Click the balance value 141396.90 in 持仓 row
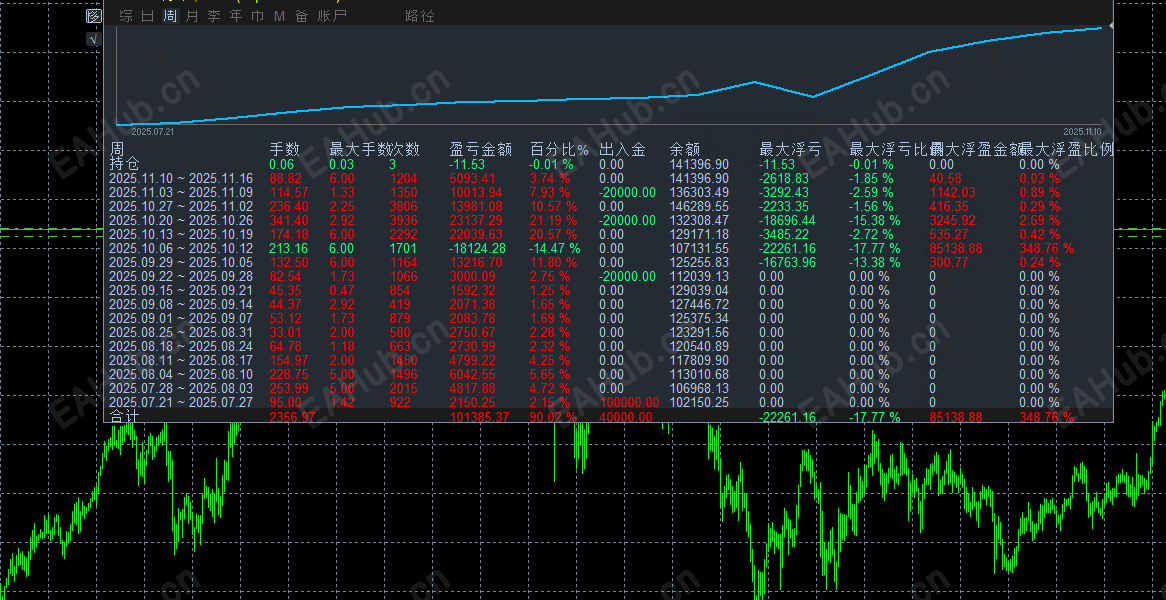 point(700,164)
